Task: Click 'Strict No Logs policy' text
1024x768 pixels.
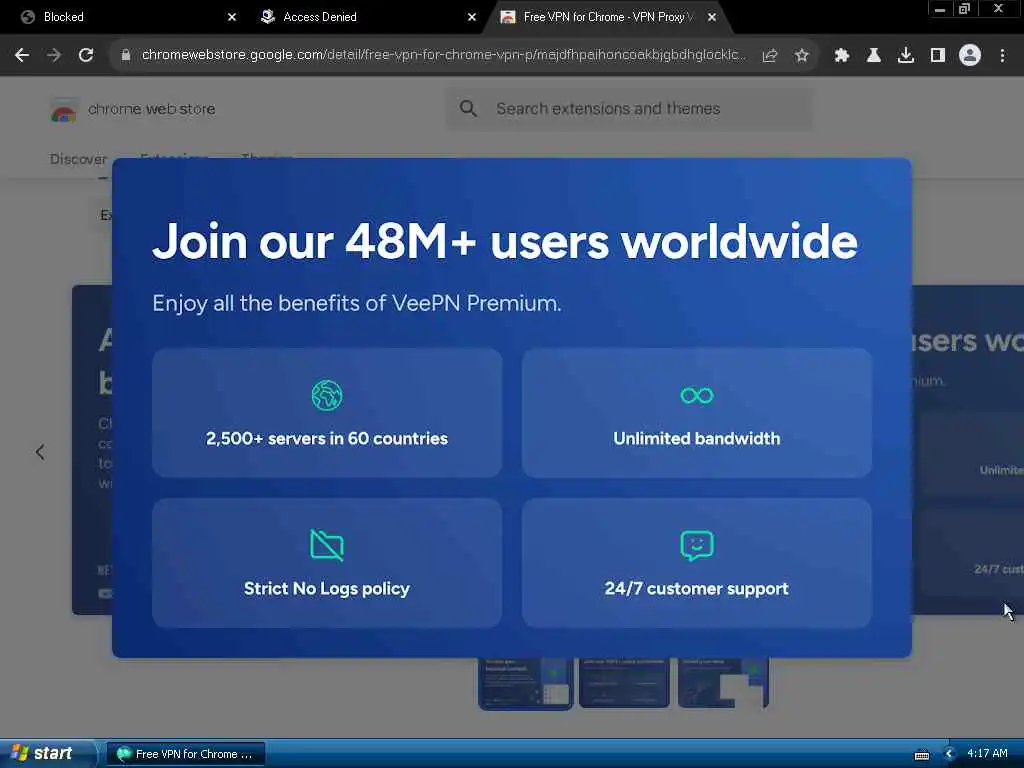Action: (327, 589)
